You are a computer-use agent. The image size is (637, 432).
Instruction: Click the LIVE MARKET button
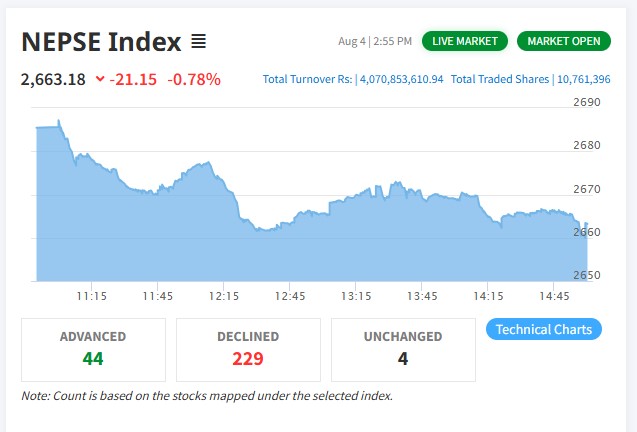point(465,41)
